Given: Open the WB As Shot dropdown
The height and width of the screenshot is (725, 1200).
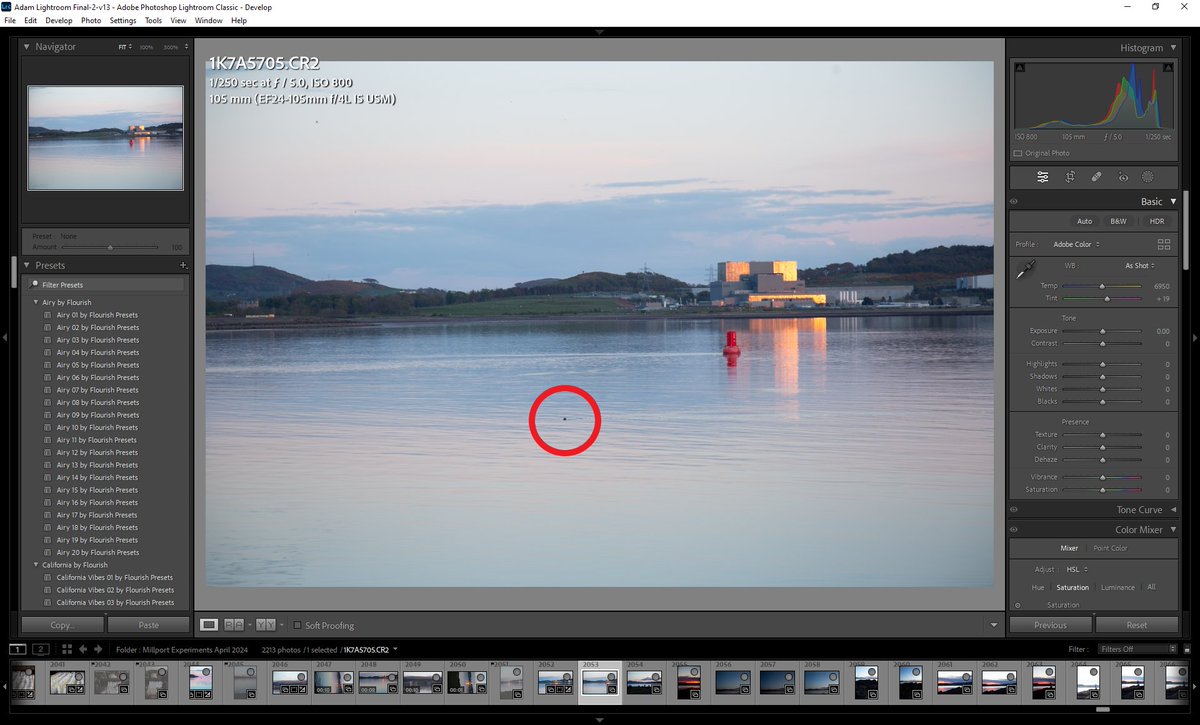Looking at the screenshot, I should click(1140, 266).
